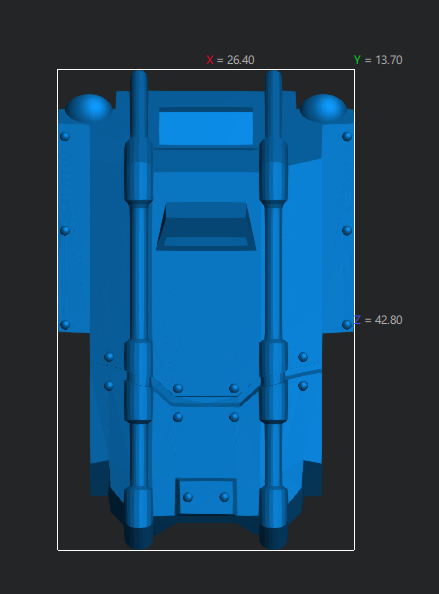The image size is (439, 594).
Task: Click the green Y axis letter
Action: (357, 60)
